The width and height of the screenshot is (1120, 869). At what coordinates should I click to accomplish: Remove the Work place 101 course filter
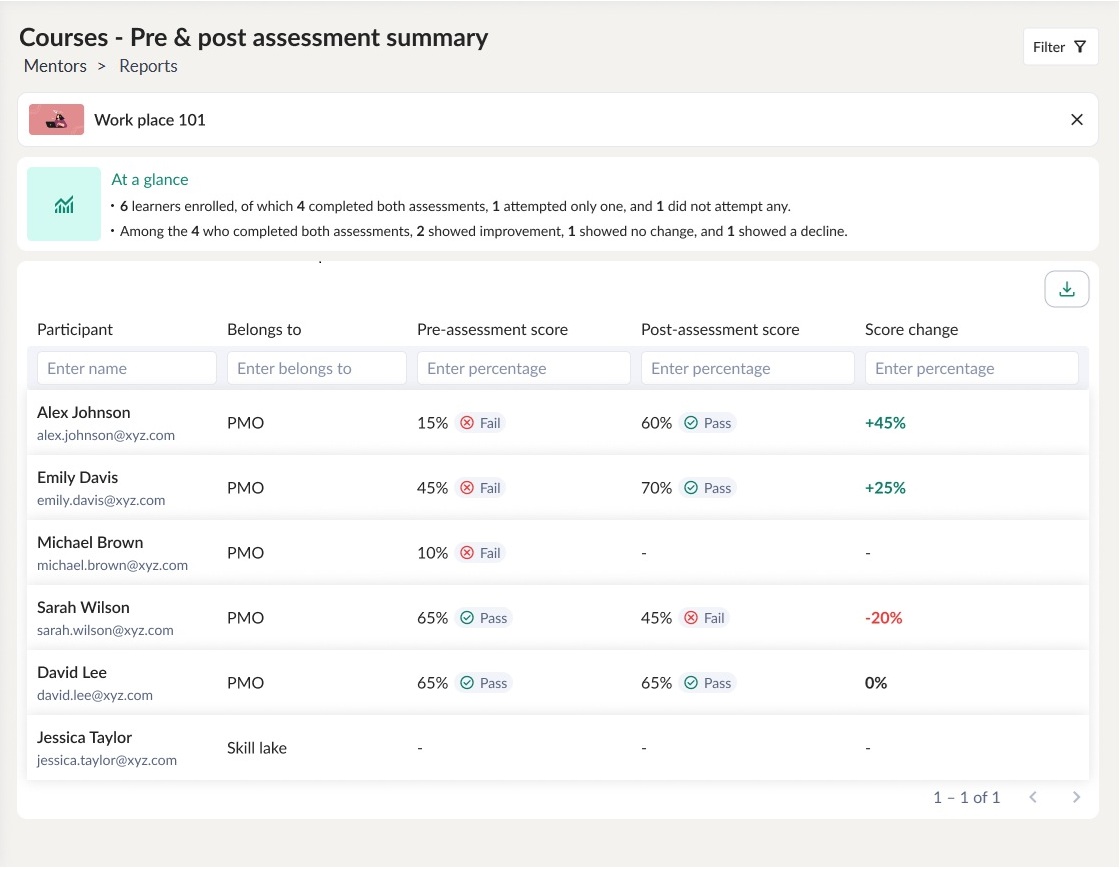coord(1077,119)
